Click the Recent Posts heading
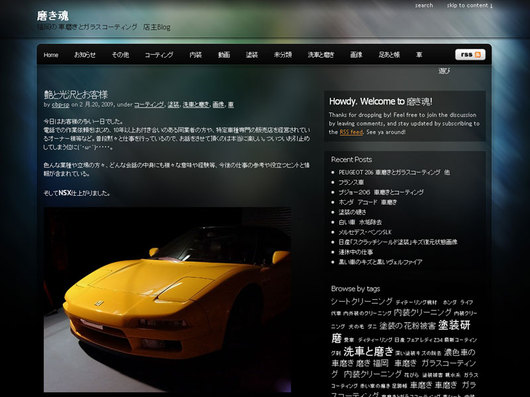This screenshot has height=397, width=530. [x=351, y=159]
